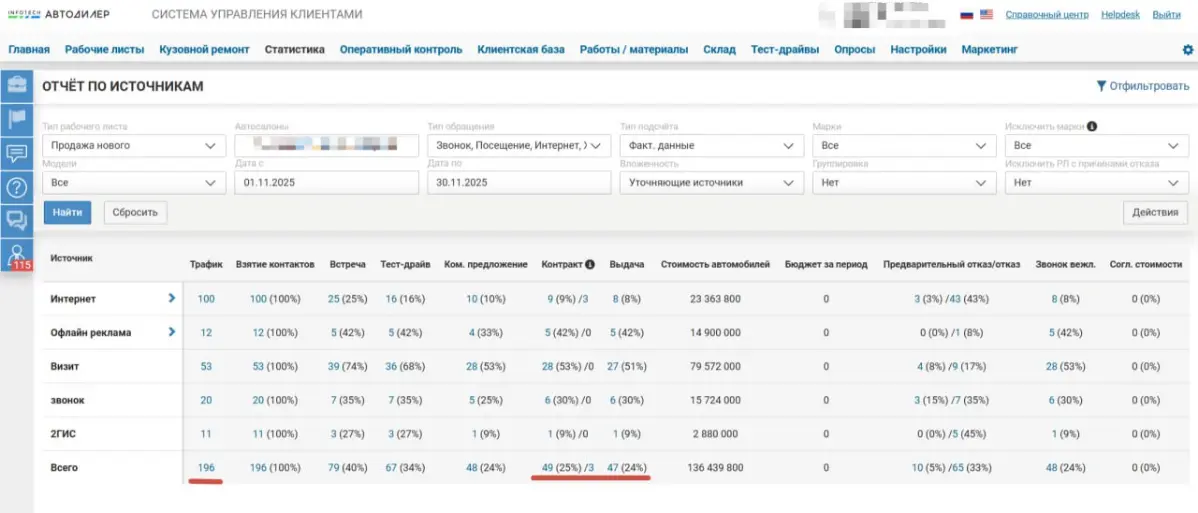Viewport: 1198px width, 513px height.
Task: Click Визит Ком. предложение value 28
Action: (472, 366)
